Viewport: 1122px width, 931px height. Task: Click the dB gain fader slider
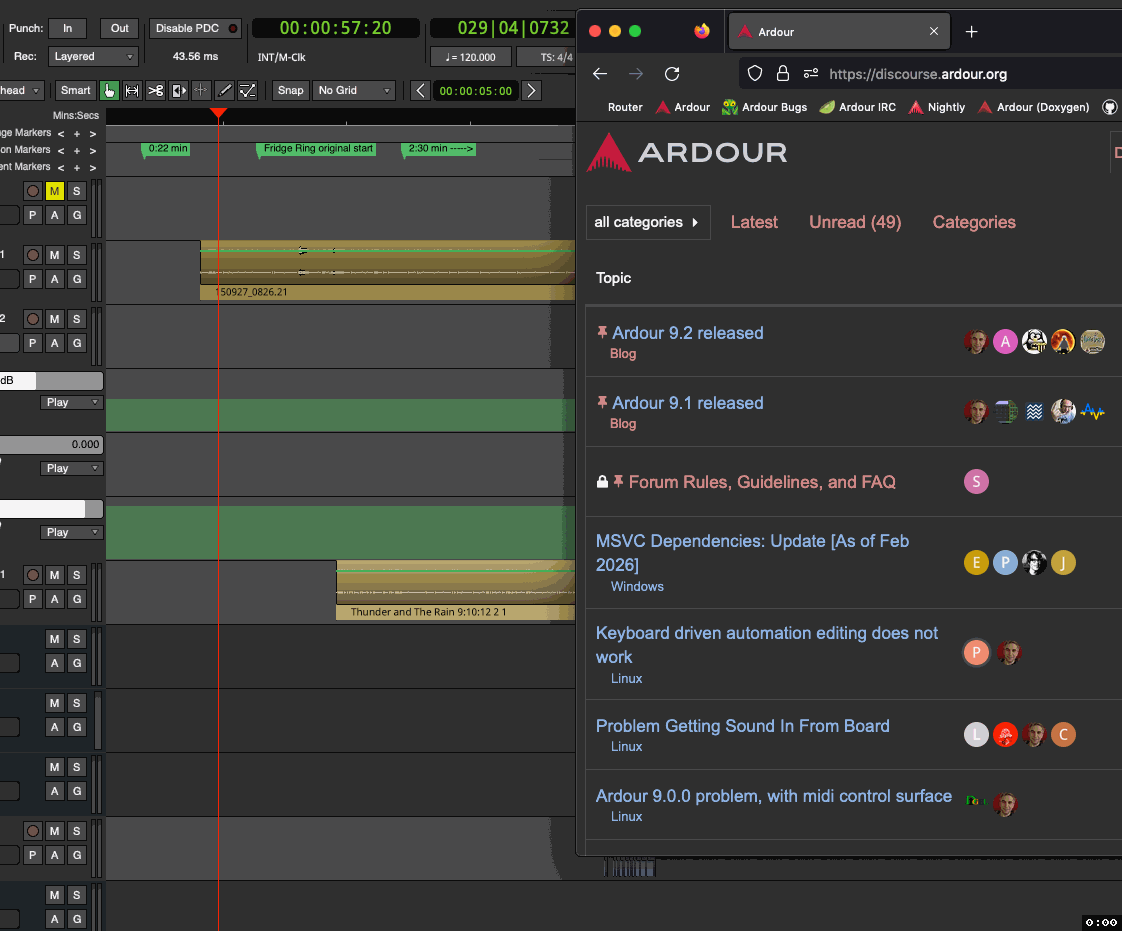tap(52, 381)
